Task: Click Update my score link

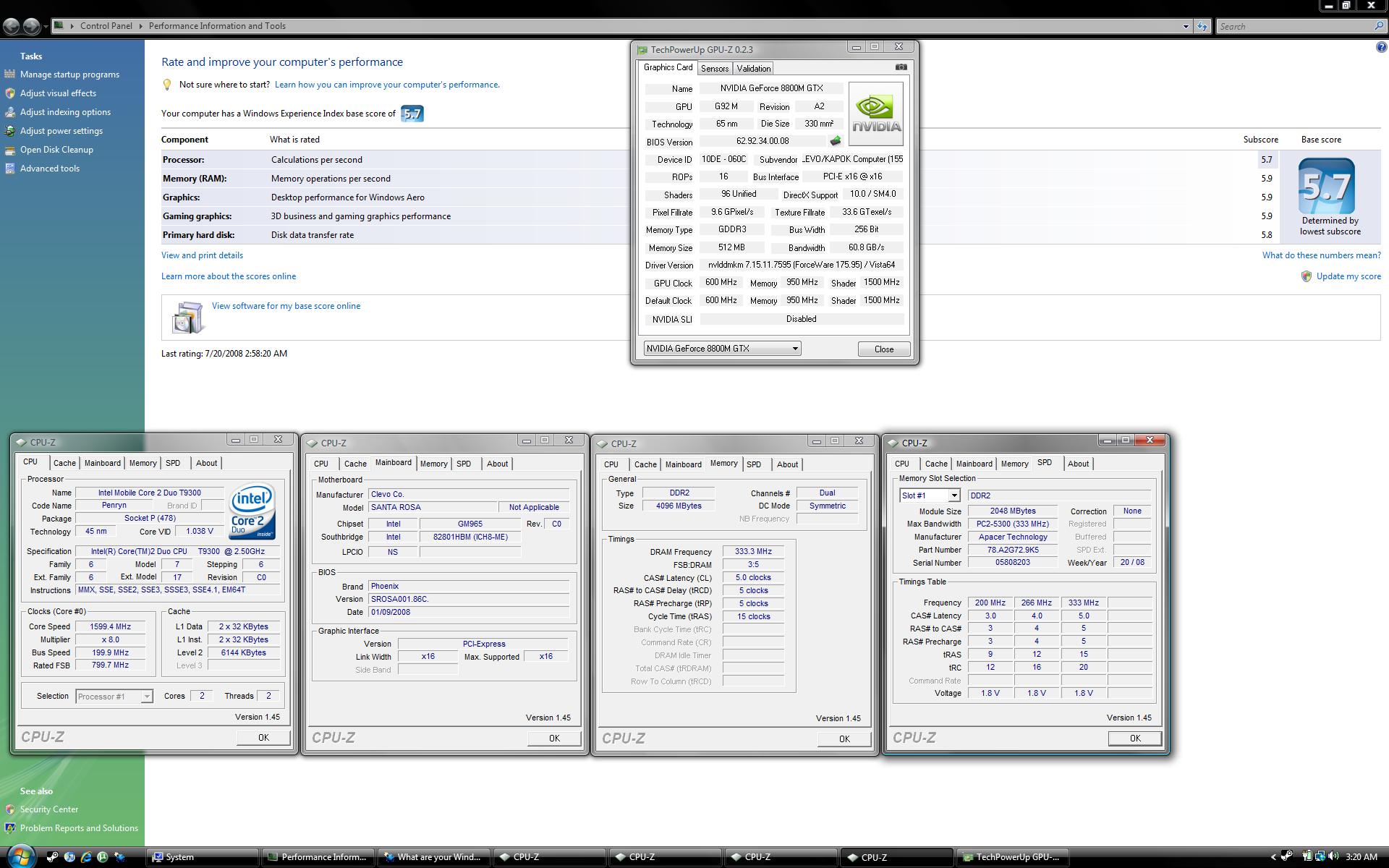Action: click(x=1348, y=276)
